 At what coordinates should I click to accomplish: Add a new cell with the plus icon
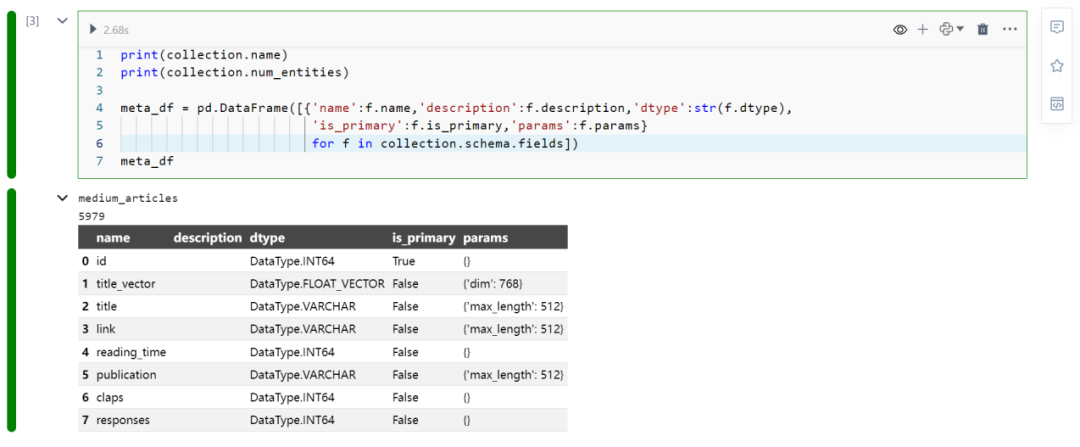tap(923, 30)
